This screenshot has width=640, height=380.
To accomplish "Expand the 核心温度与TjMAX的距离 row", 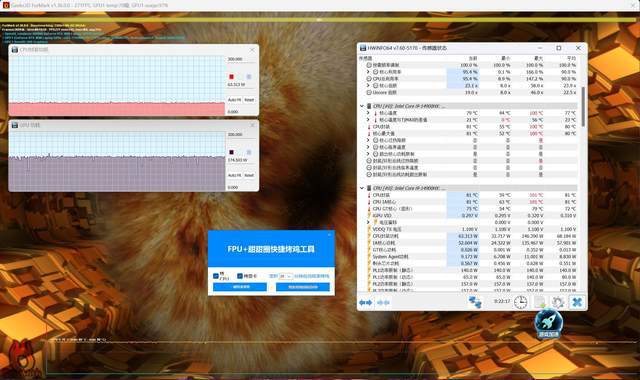I will click(x=368, y=120).
